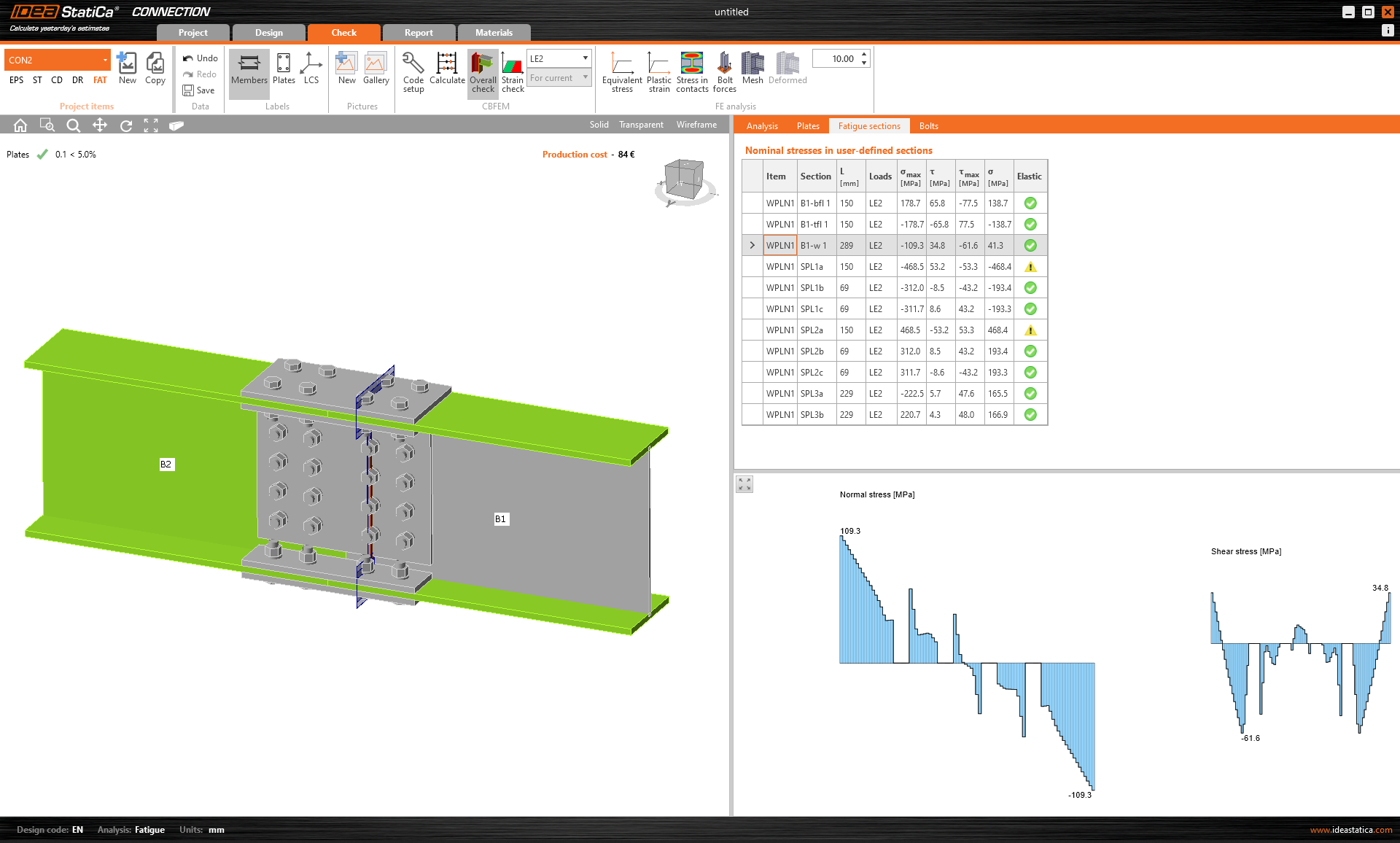Open the Report ribbon tab
Viewport: 1400px width, 843px height.
pyautogui.click(x=419, y=33)
